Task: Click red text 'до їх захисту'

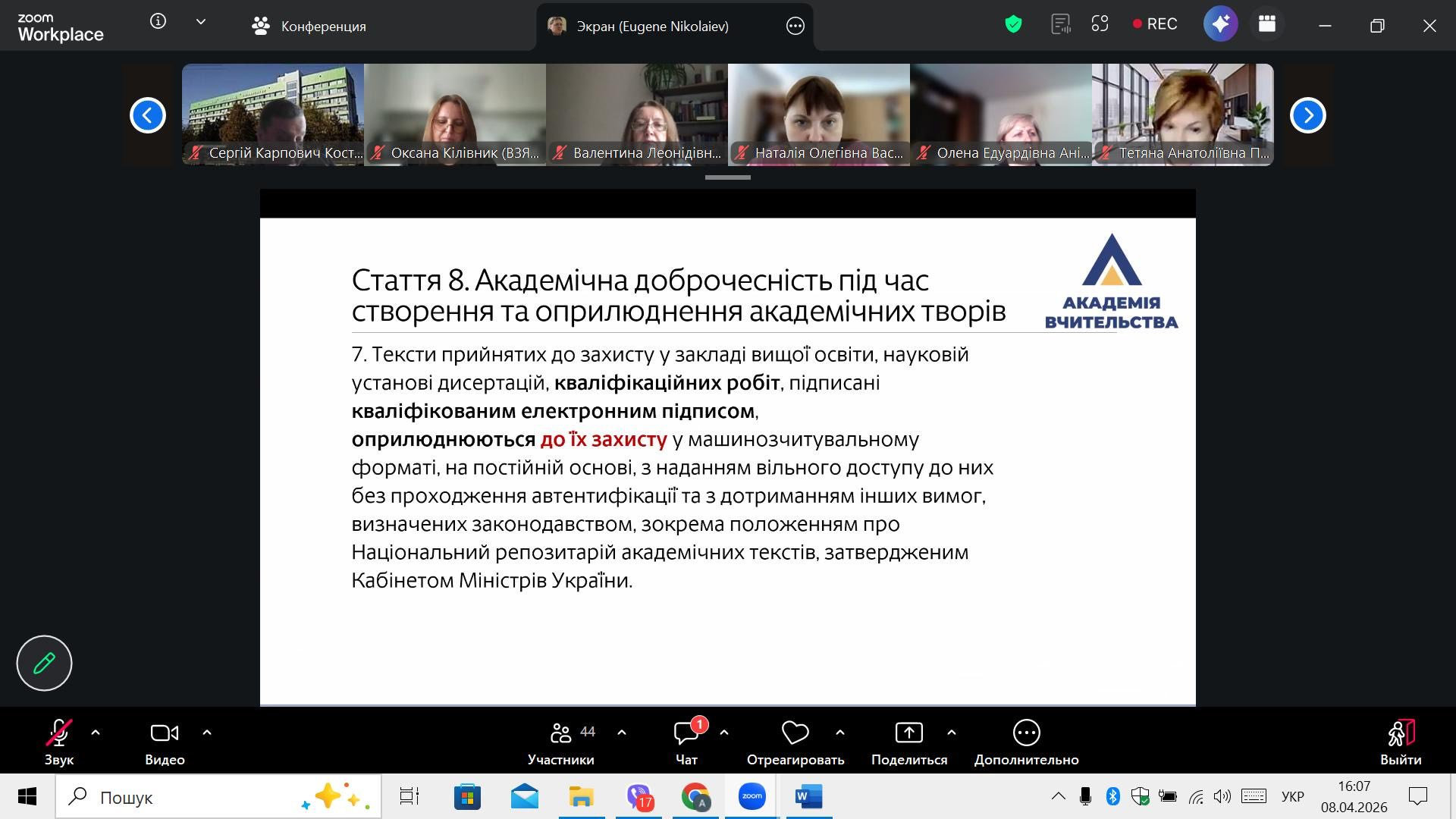Action: point(604,440)
